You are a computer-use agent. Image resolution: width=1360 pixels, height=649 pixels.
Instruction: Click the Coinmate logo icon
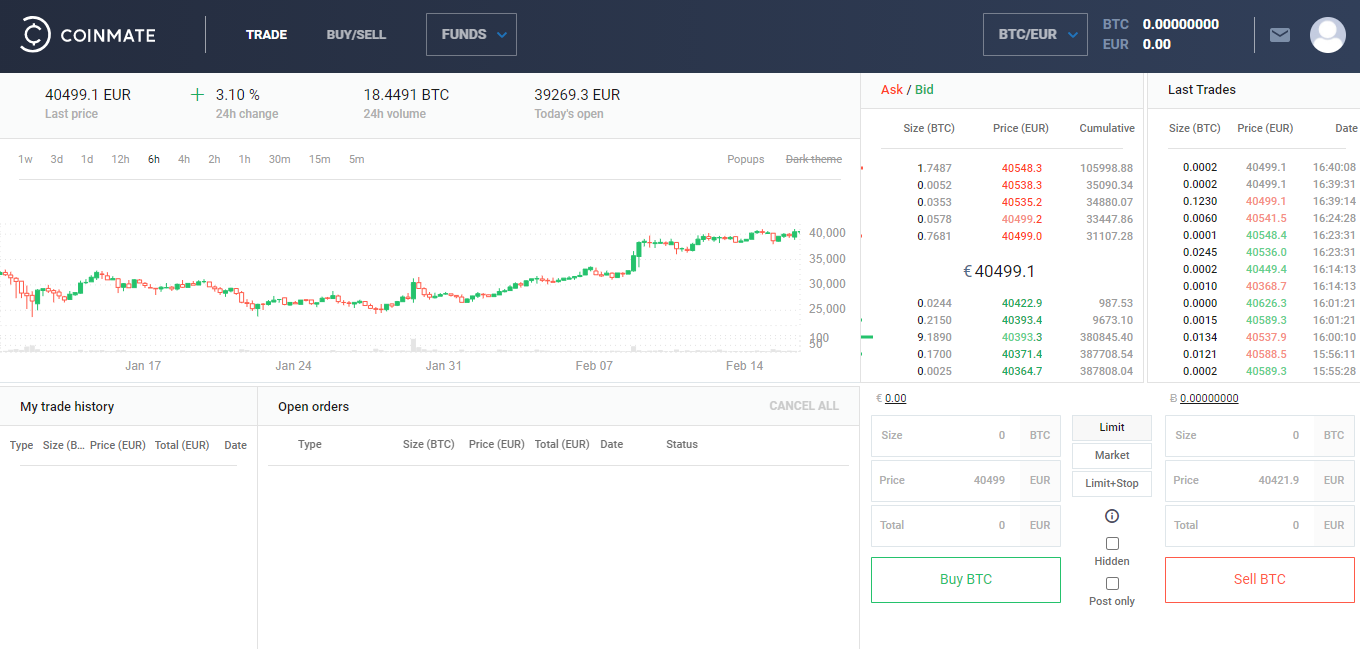[36, 35]
